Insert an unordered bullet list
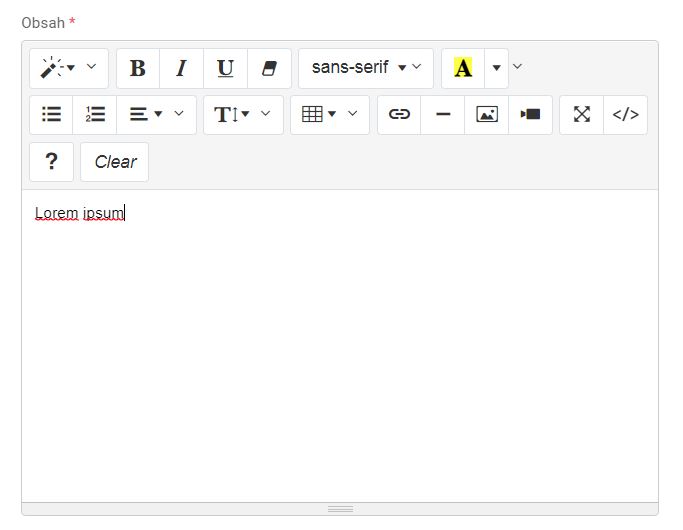 pos(51,115)
